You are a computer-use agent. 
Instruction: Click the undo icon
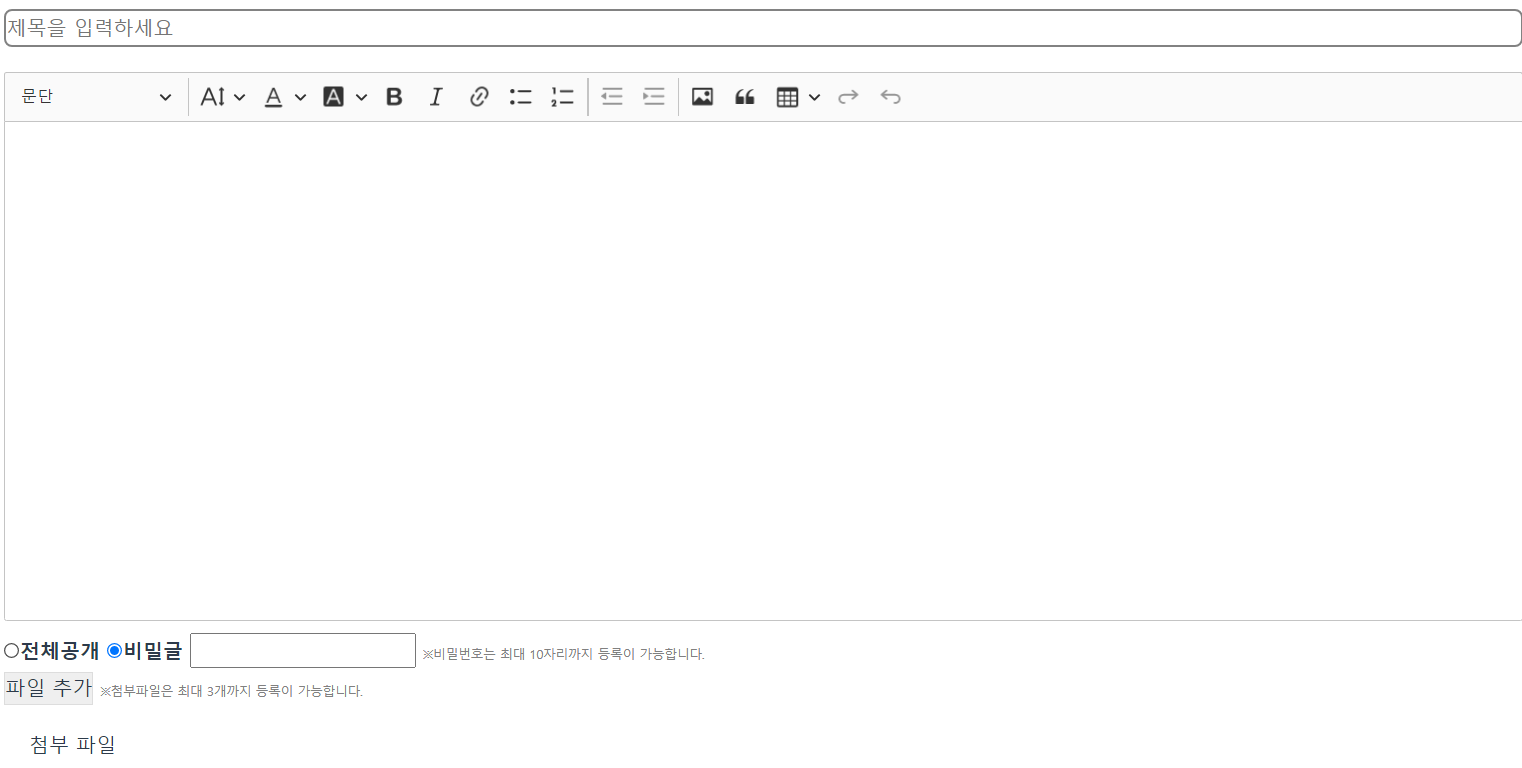point(890,96)
